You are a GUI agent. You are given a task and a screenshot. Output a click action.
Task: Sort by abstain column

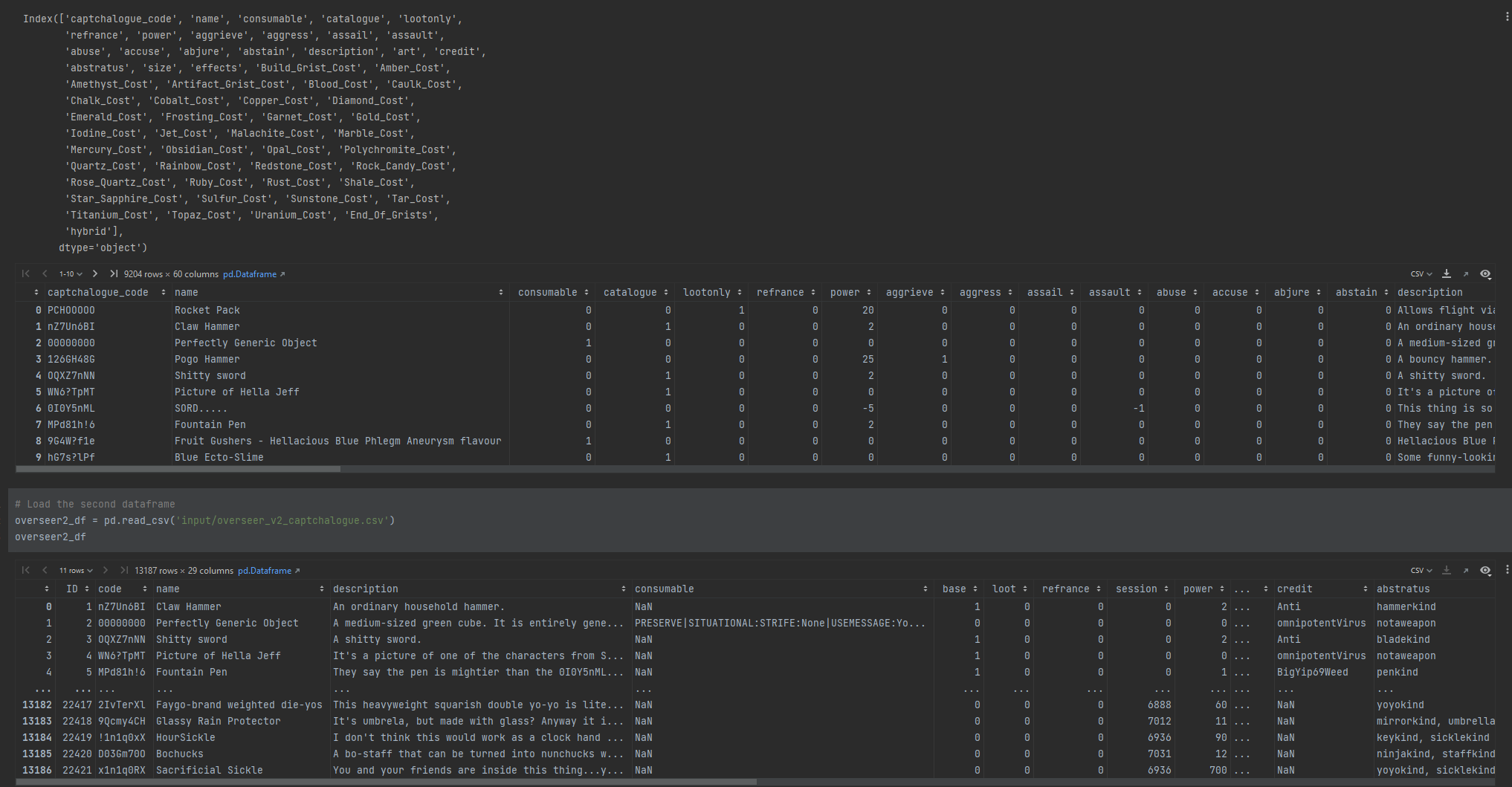click(1386, 293)
